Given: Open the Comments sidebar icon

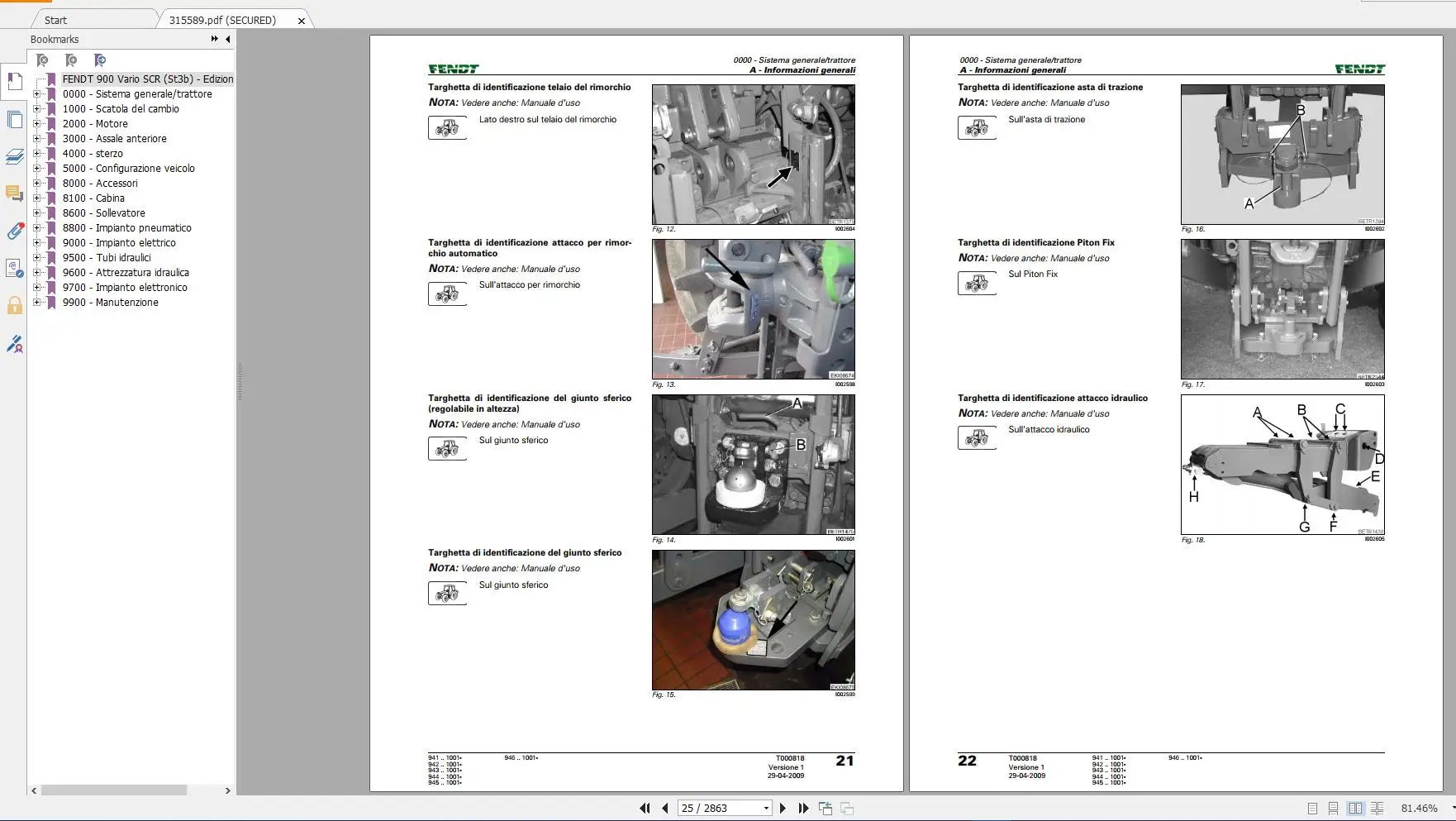Looking at the screenshot, I should [x=14, y=193].
